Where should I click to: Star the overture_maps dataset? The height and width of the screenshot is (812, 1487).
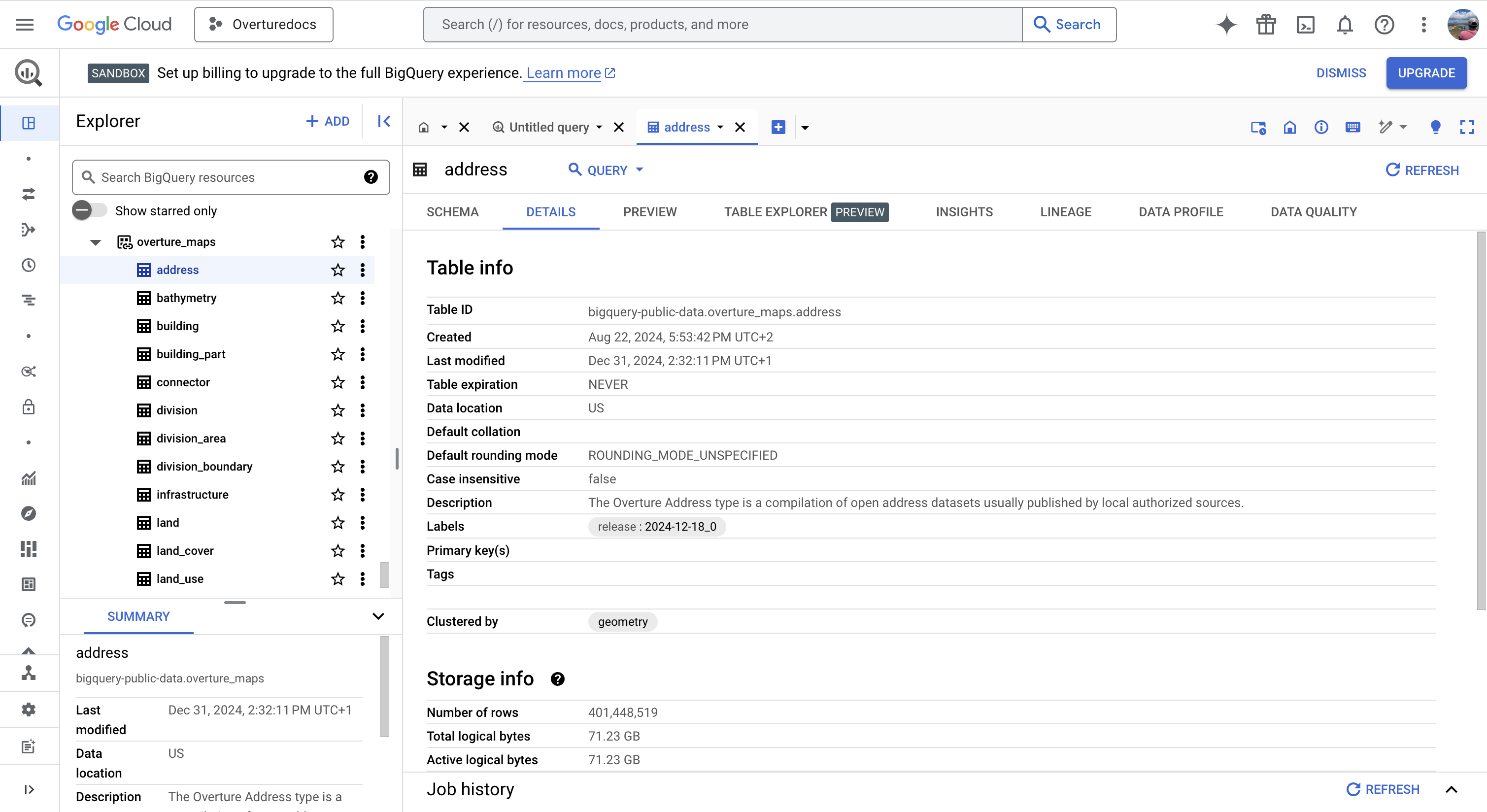pyautogui.click(x=338, y=242)
